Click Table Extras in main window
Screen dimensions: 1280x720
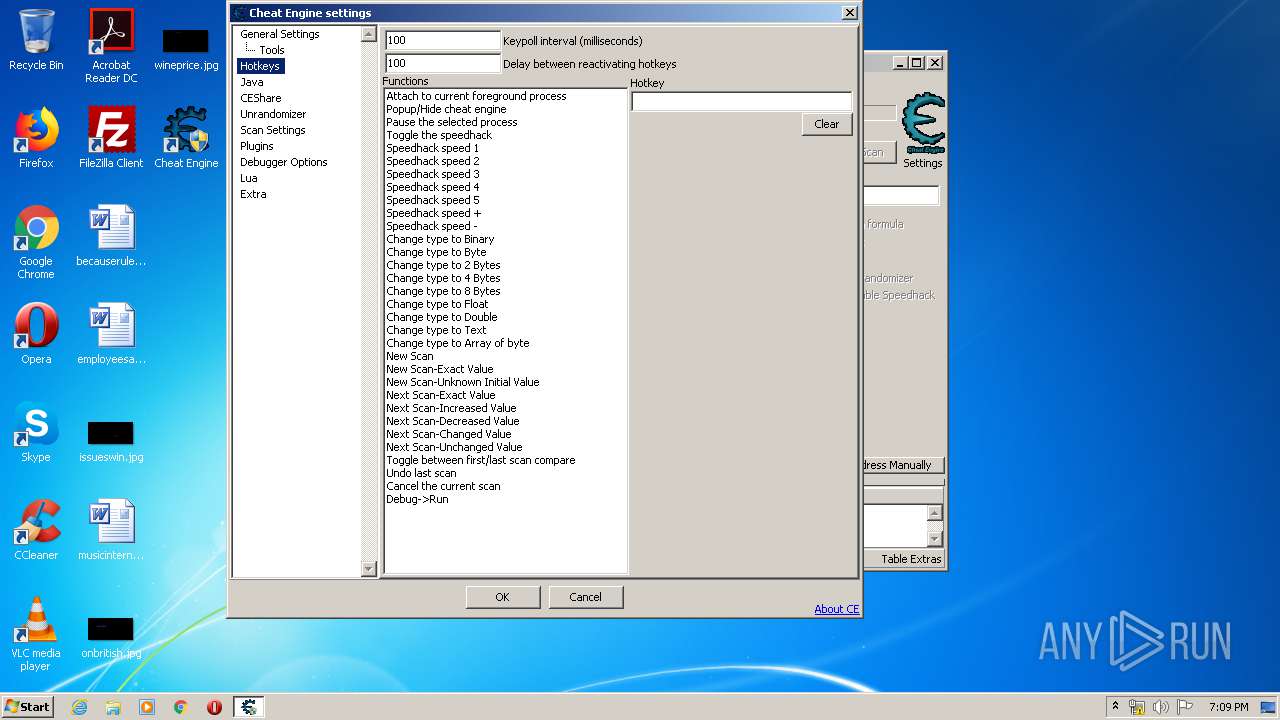point(911,559)
